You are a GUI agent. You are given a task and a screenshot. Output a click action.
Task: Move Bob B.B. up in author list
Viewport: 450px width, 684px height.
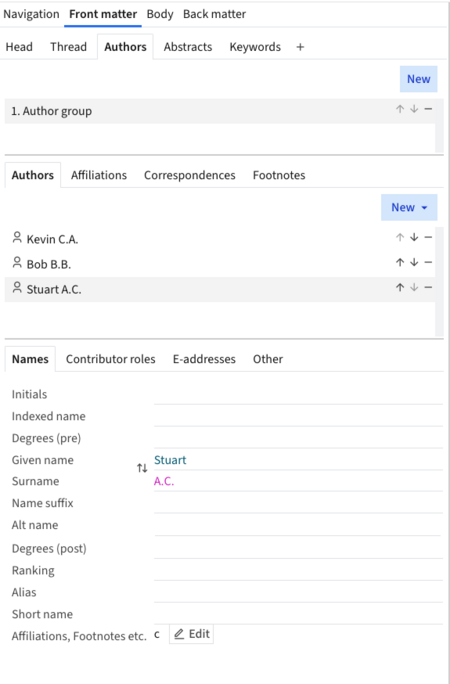400,263
